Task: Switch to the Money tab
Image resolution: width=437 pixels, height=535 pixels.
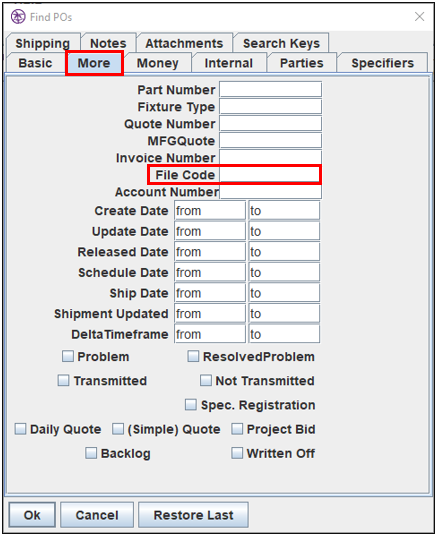Action: pyautogui.click(x=158, y=63)
